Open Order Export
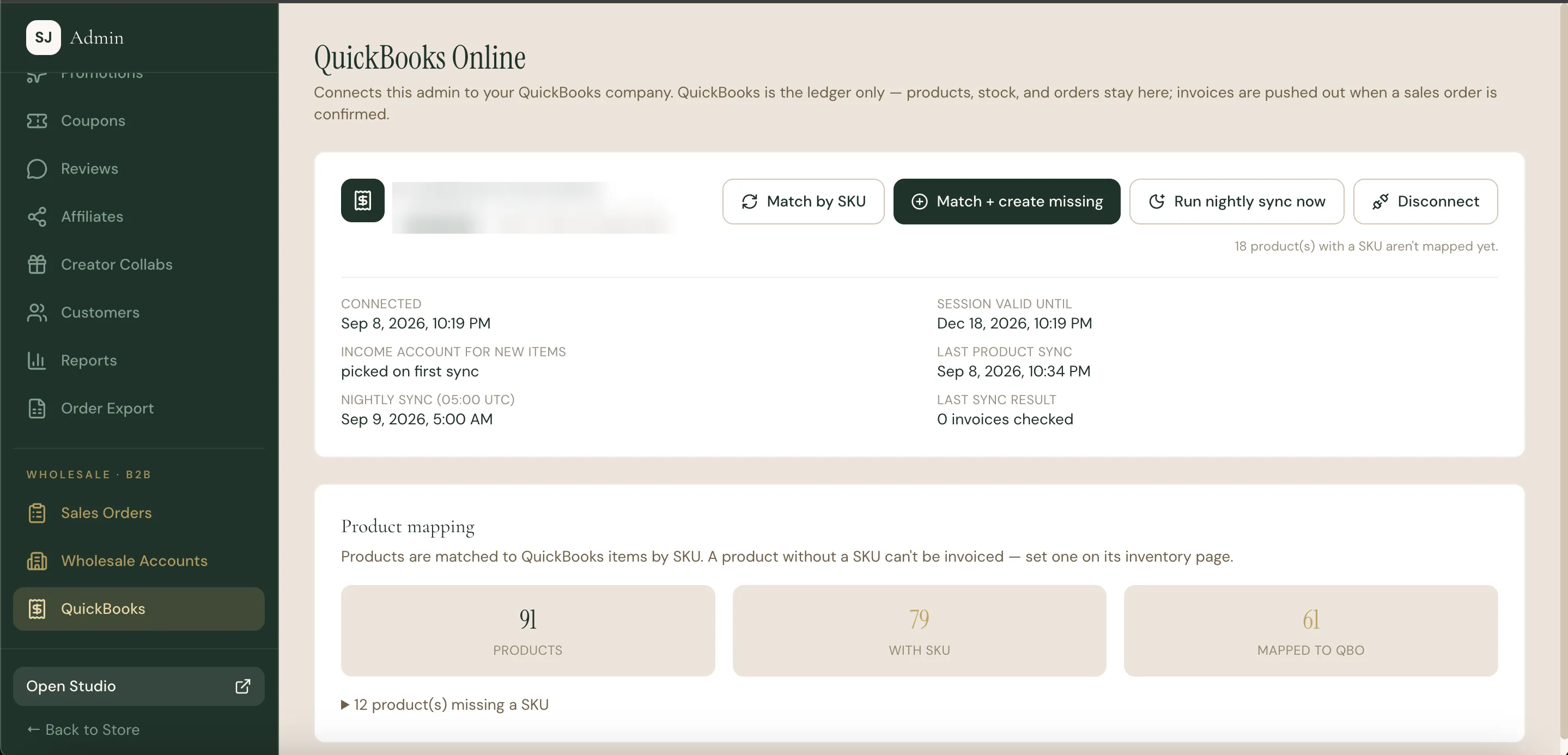The width and height of the screenshot is (1568, 755). (x=139, y=408)
